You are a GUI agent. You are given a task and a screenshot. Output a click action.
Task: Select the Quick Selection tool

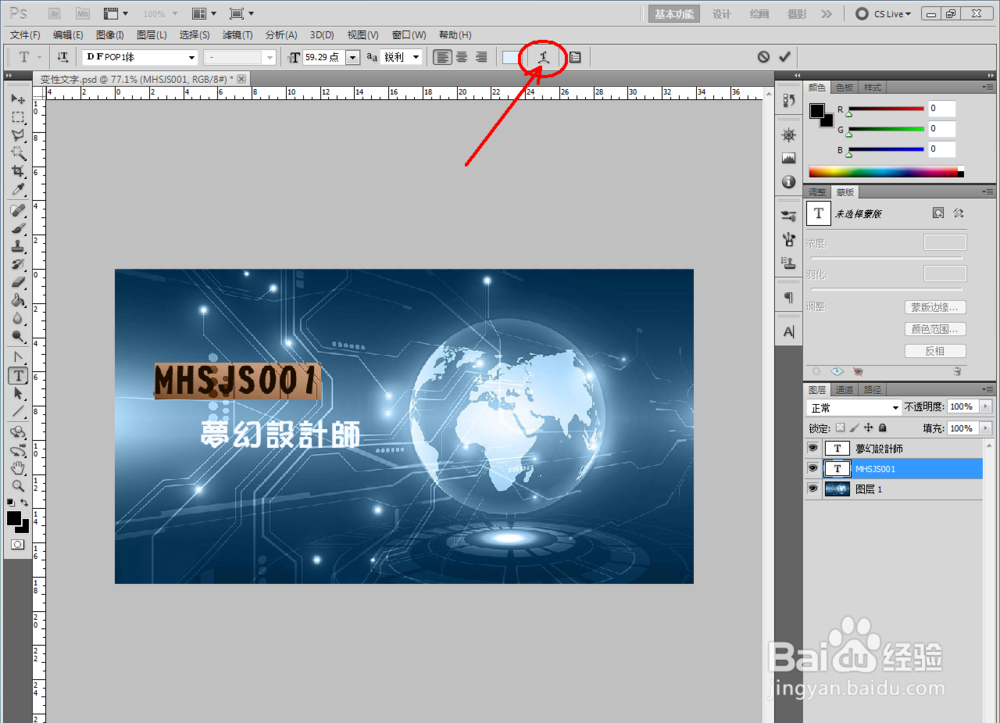(18, 153)
